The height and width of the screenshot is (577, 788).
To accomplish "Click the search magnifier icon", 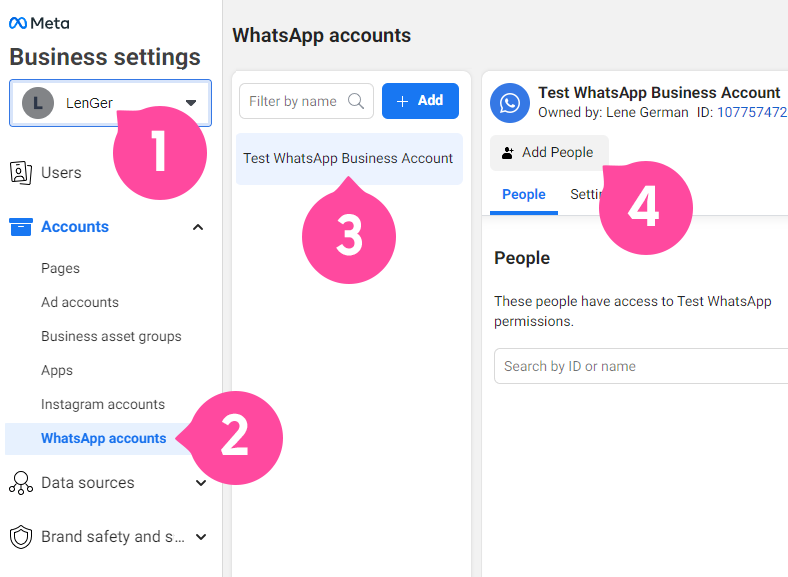I will click(x=356, y=101).
